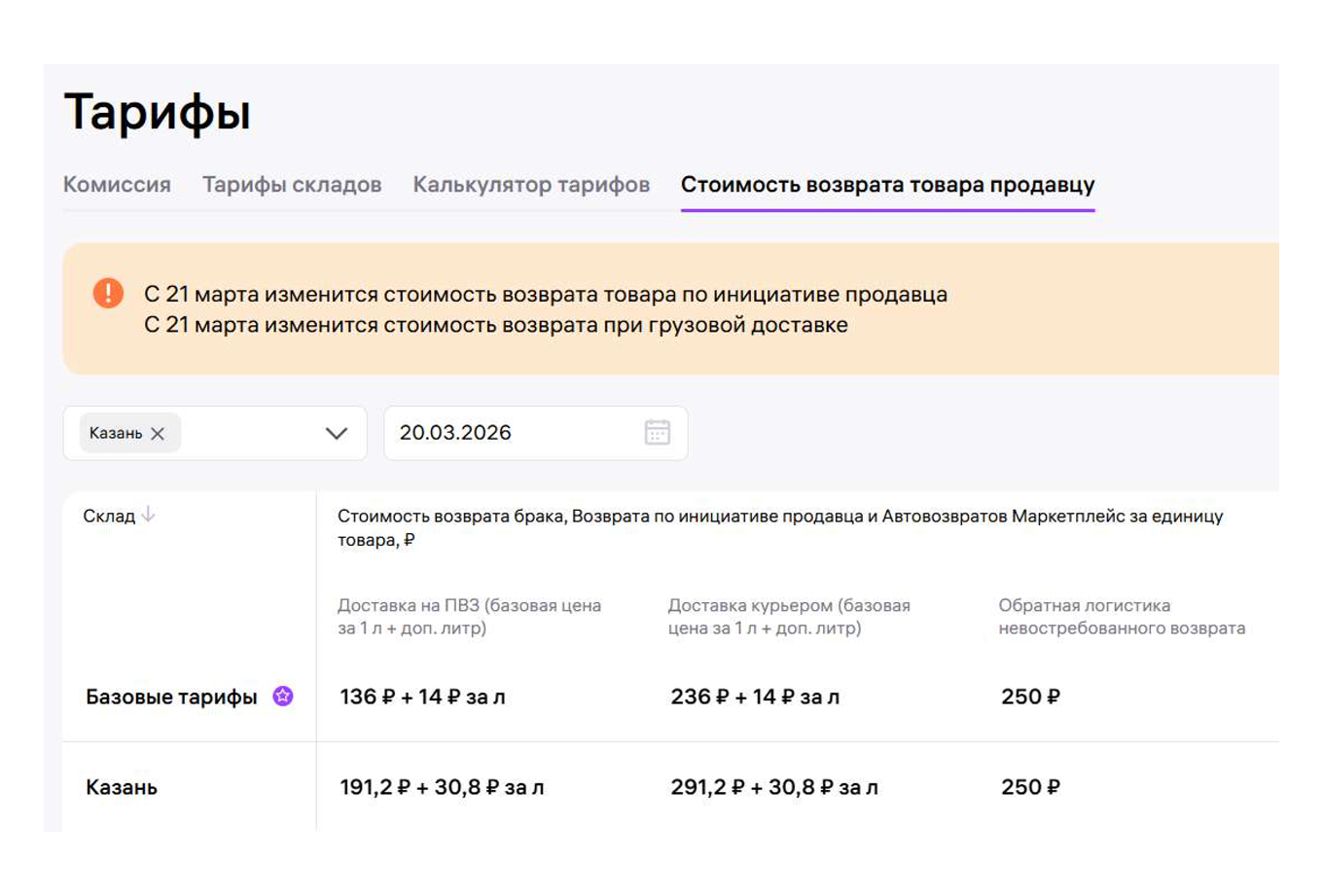Open the Калькулятор тарифов tab
This screenshot has height=896, width=1323.
[x=531, y=185]
